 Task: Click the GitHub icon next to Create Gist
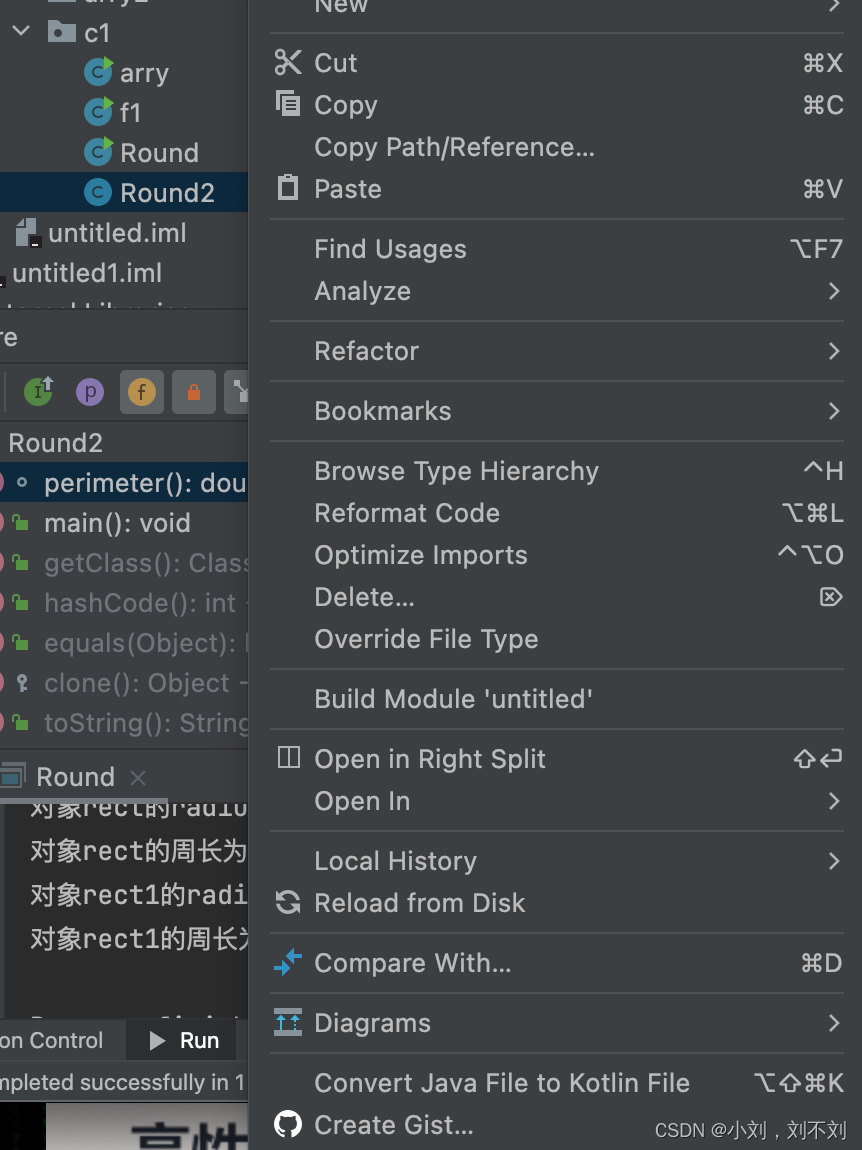point(287,1124)
